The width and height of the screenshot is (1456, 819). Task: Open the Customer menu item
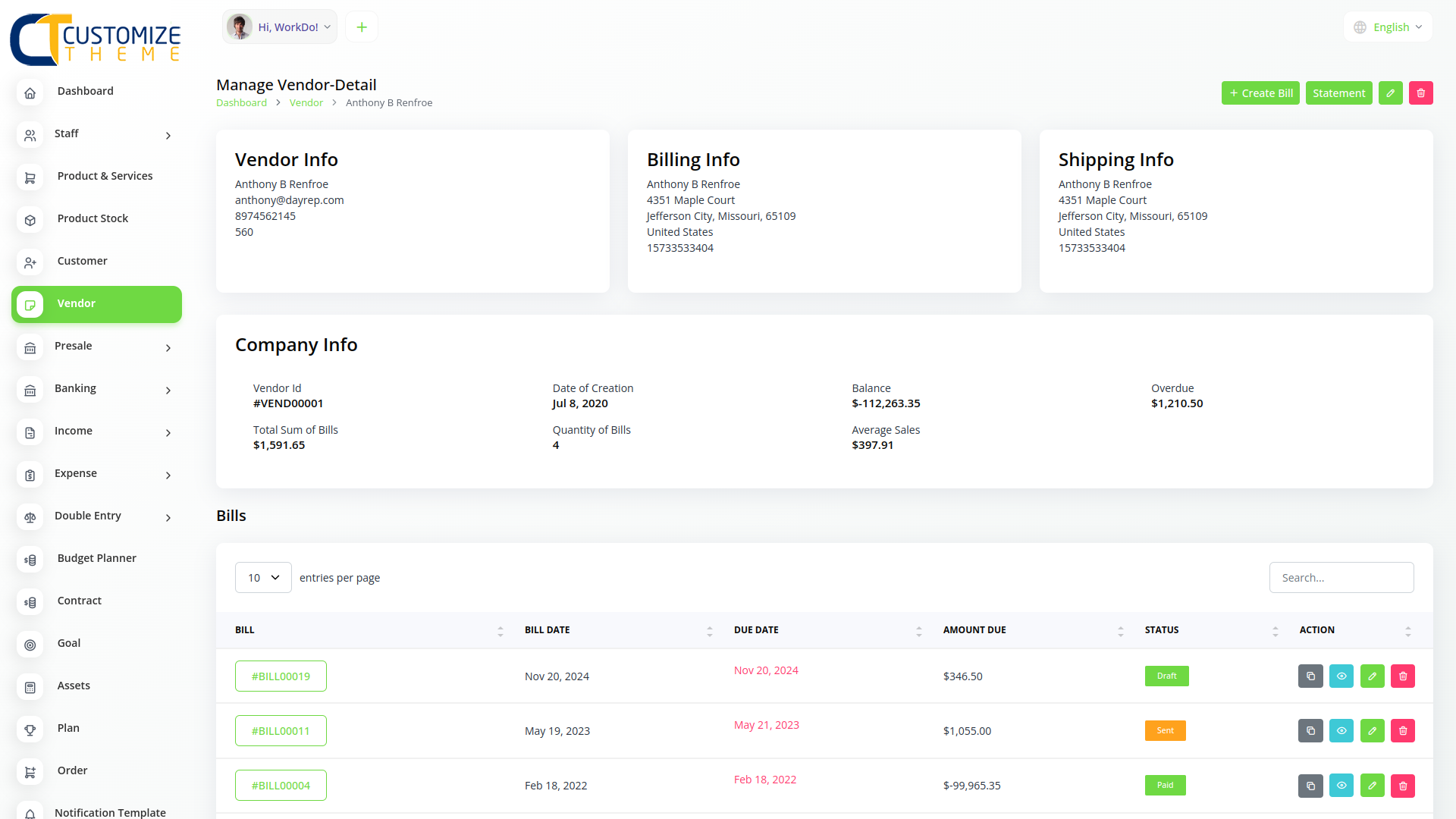[x=83, y=261]
